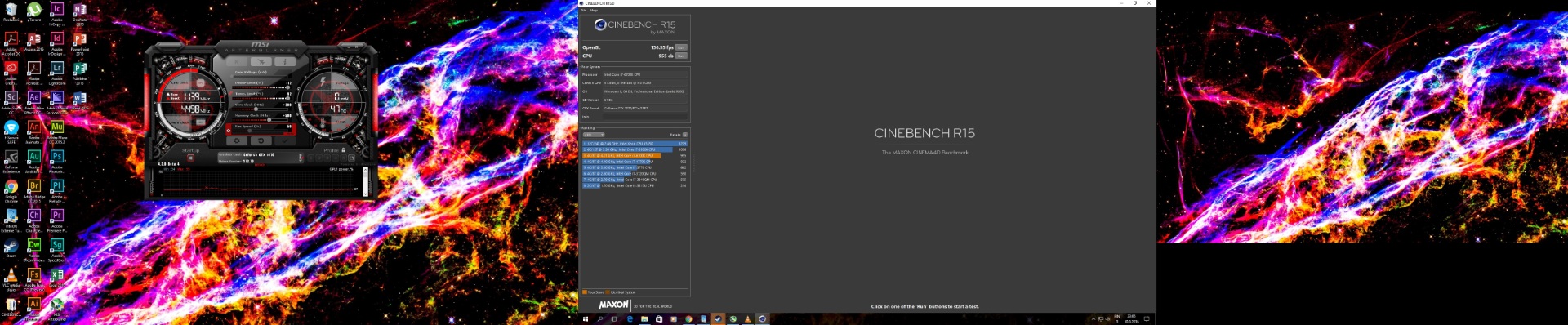
Task: Run the CPU benchmark test
Action: (x=681, y=56)
